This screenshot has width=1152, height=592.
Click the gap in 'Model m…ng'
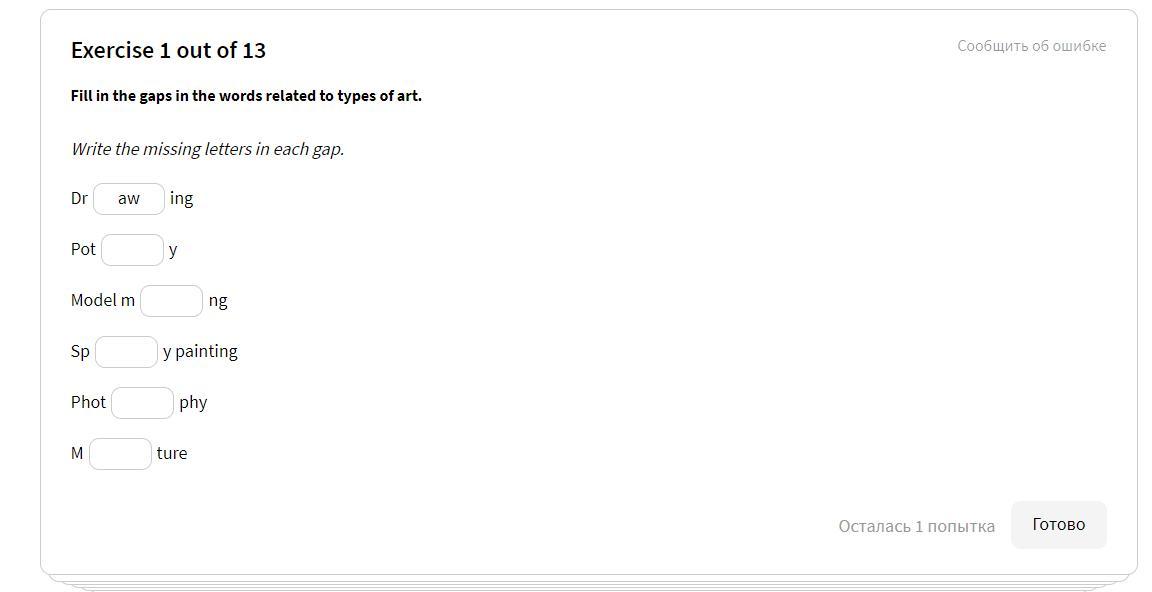[x=171, y=301]
